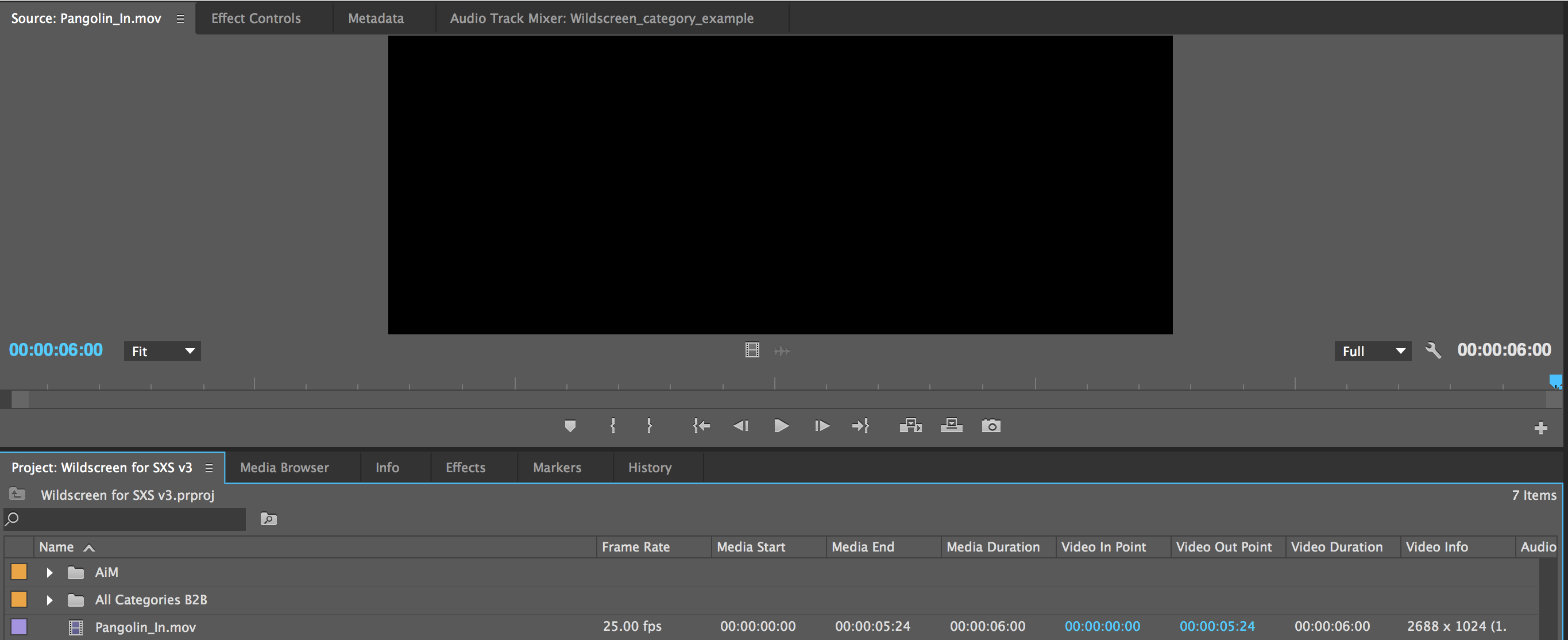Select the Pangolin_In.mov clip name

pos(145,627)
